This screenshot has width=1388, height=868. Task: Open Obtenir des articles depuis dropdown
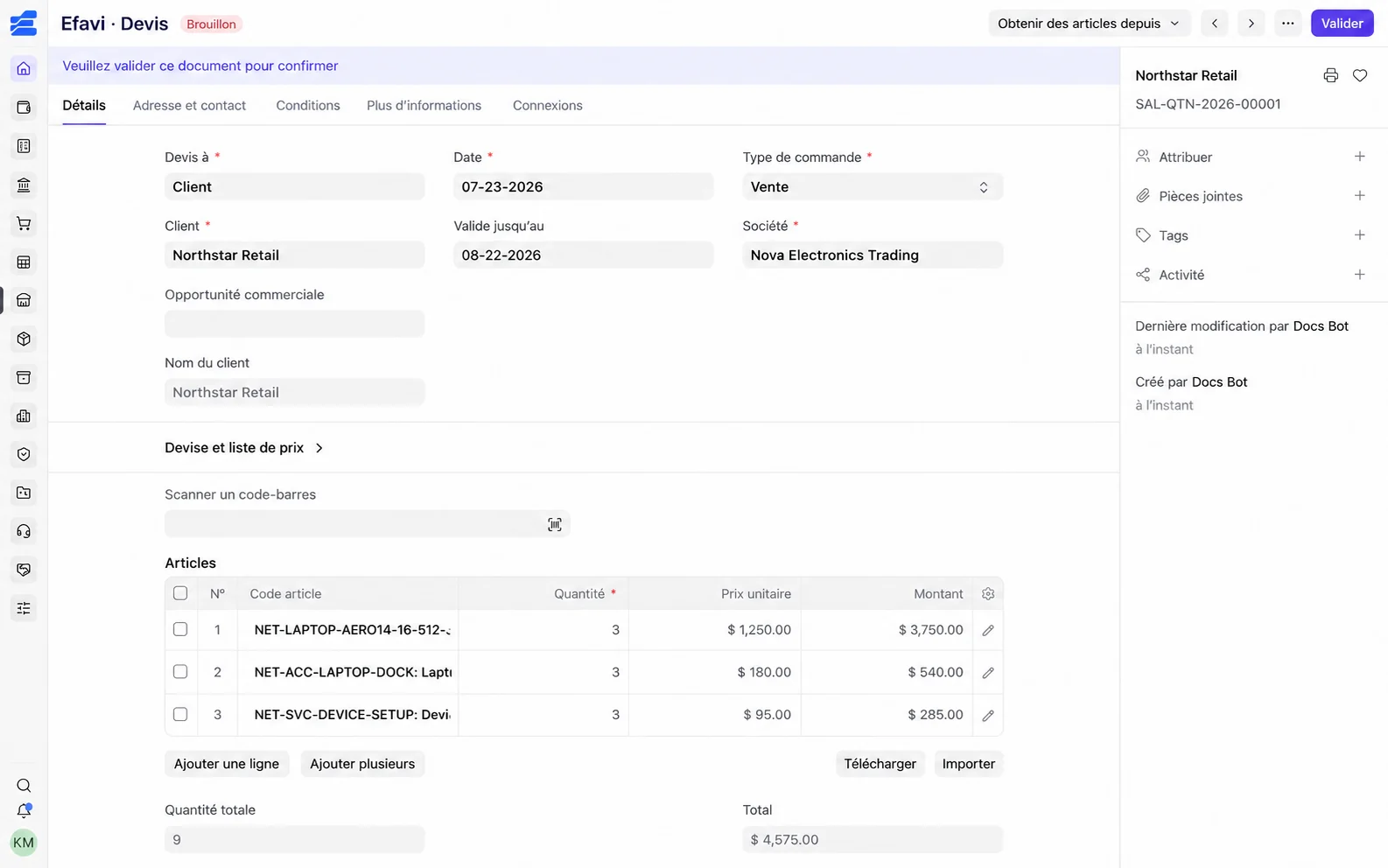(x=1089, y=24)
